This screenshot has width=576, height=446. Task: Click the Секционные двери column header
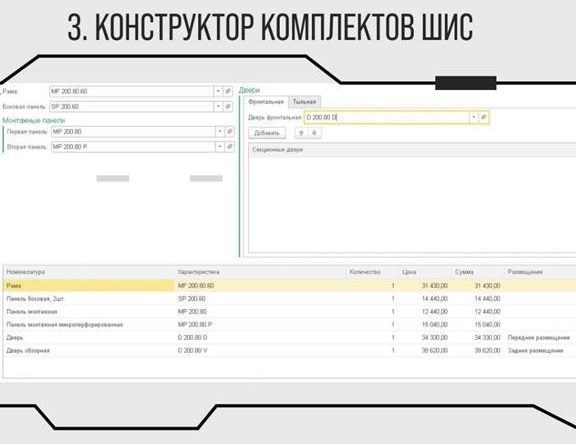click(278, 150)
